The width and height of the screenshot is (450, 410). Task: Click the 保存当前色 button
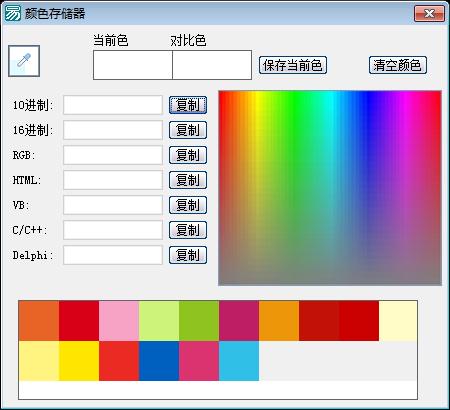click(293, 65)
